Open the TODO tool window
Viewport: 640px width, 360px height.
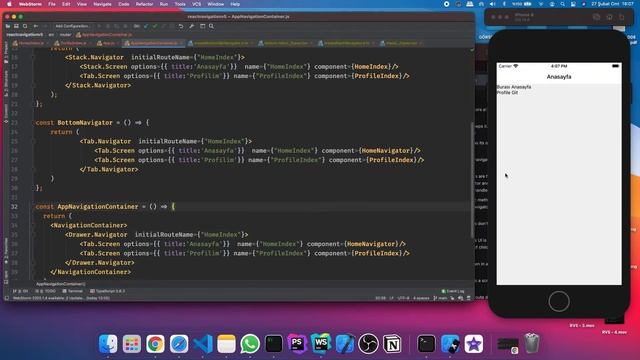tap(46, 291)
